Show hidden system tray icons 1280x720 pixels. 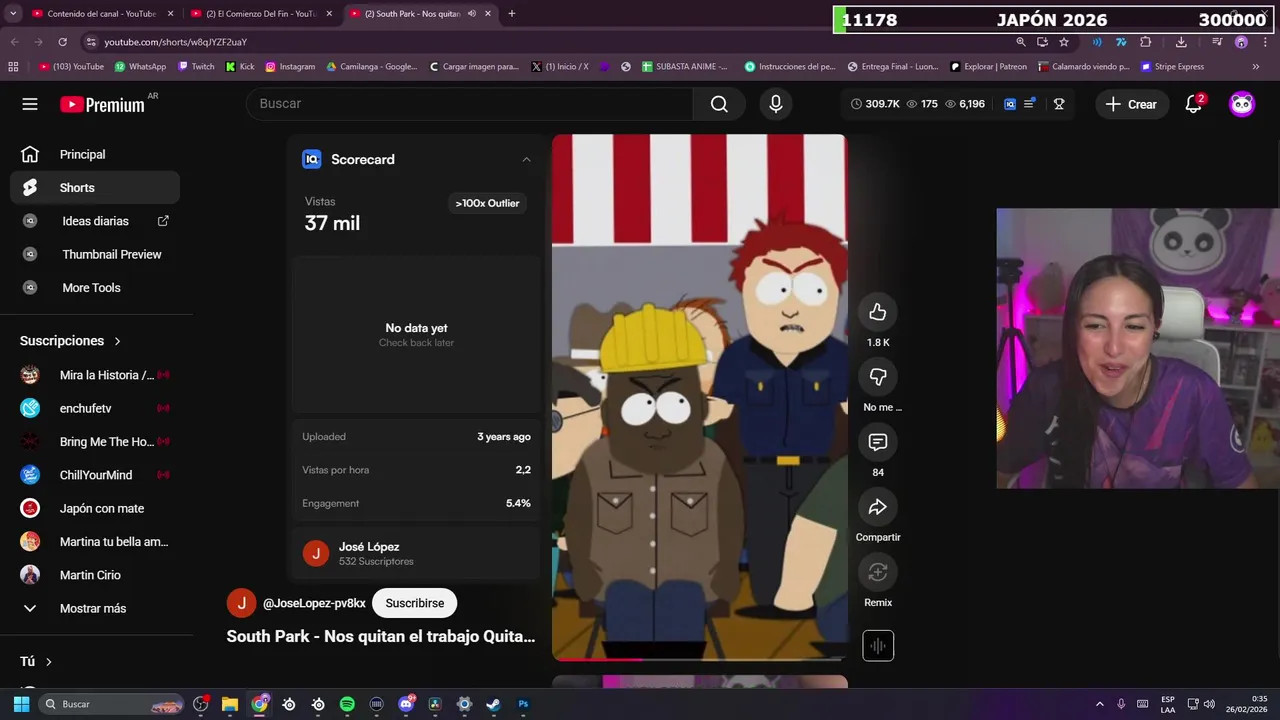pos(1099,704)
